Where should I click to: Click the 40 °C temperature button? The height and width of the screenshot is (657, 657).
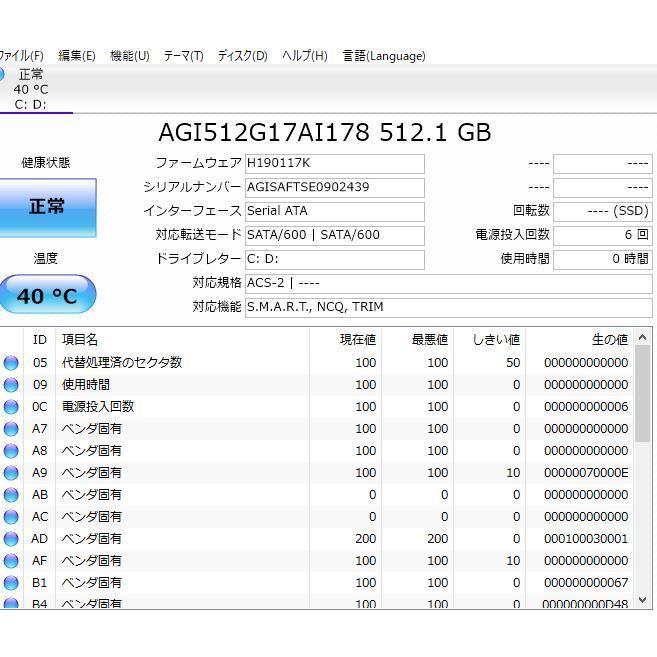tap(47, 296)
